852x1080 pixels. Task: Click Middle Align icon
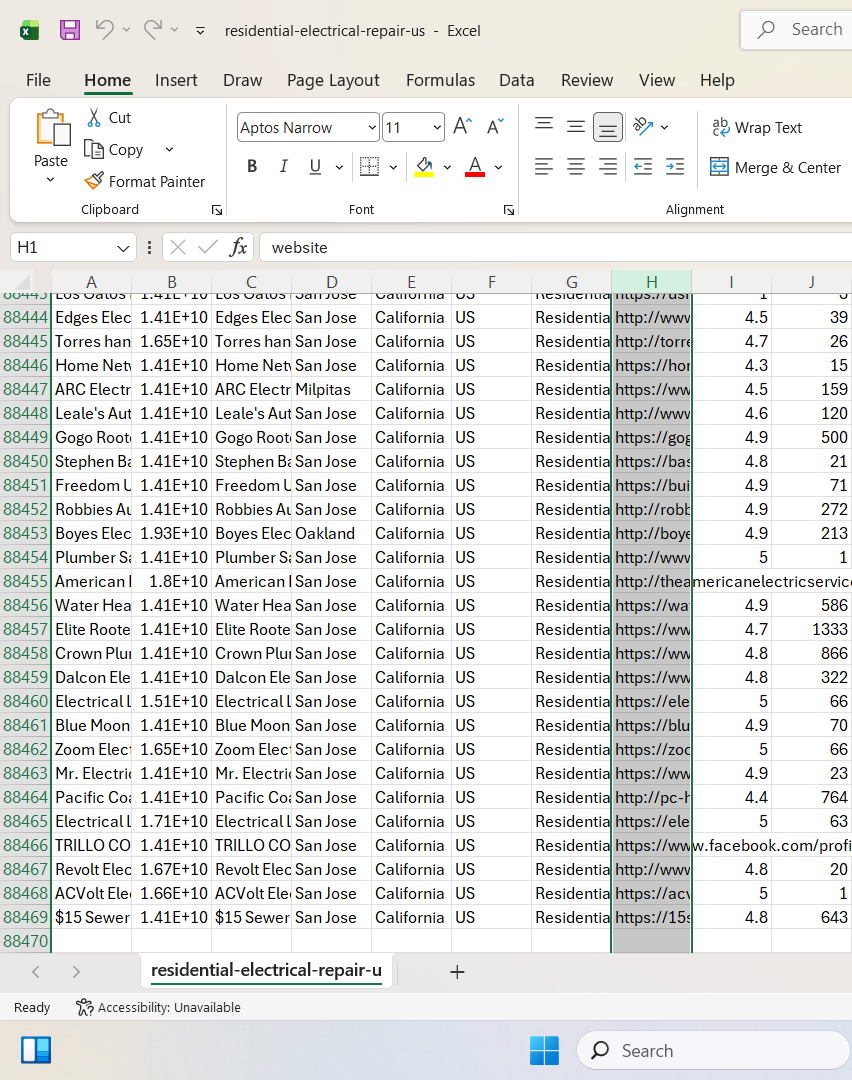576,126
